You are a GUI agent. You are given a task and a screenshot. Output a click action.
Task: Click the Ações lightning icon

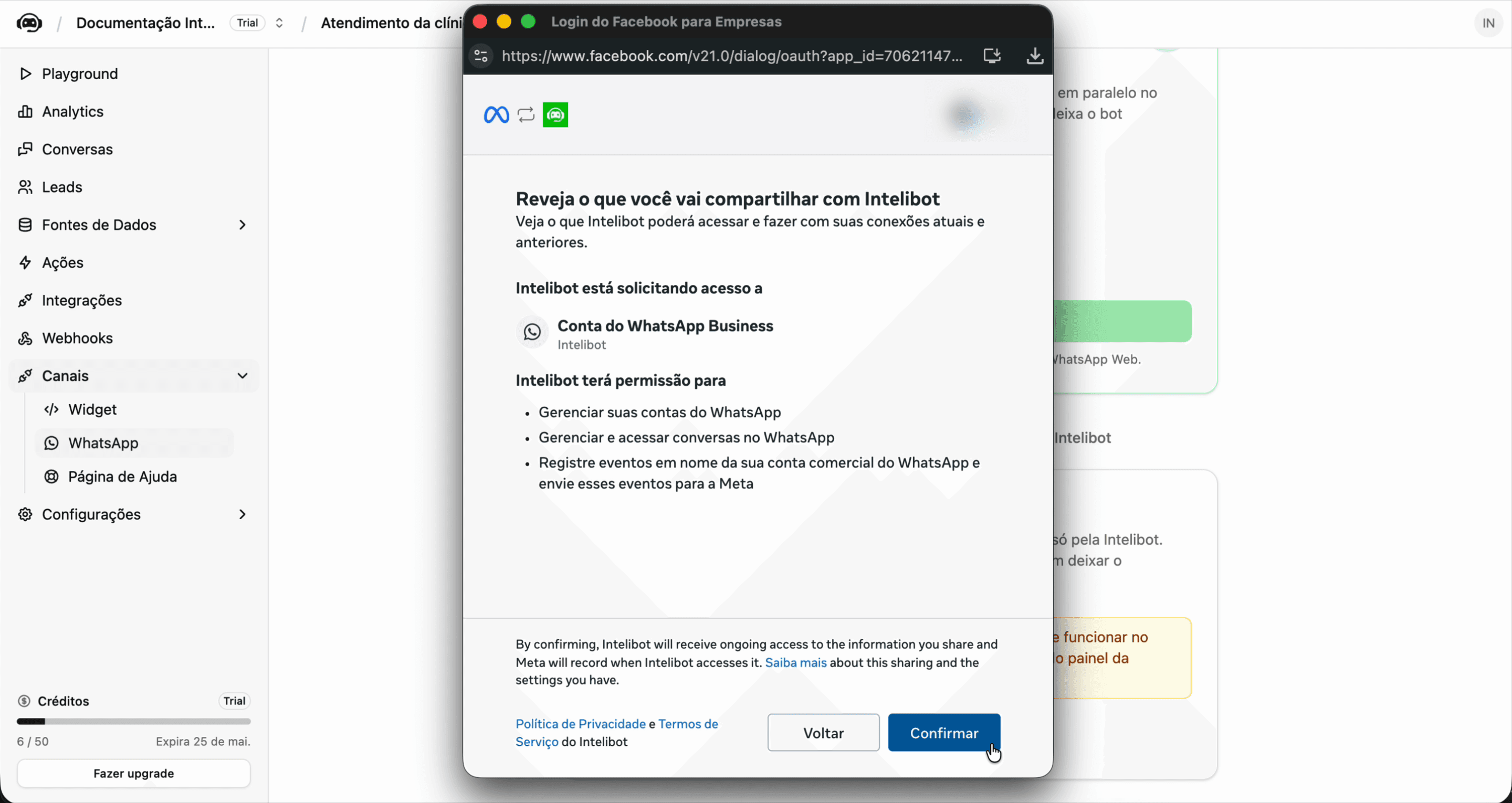[25, 262]
